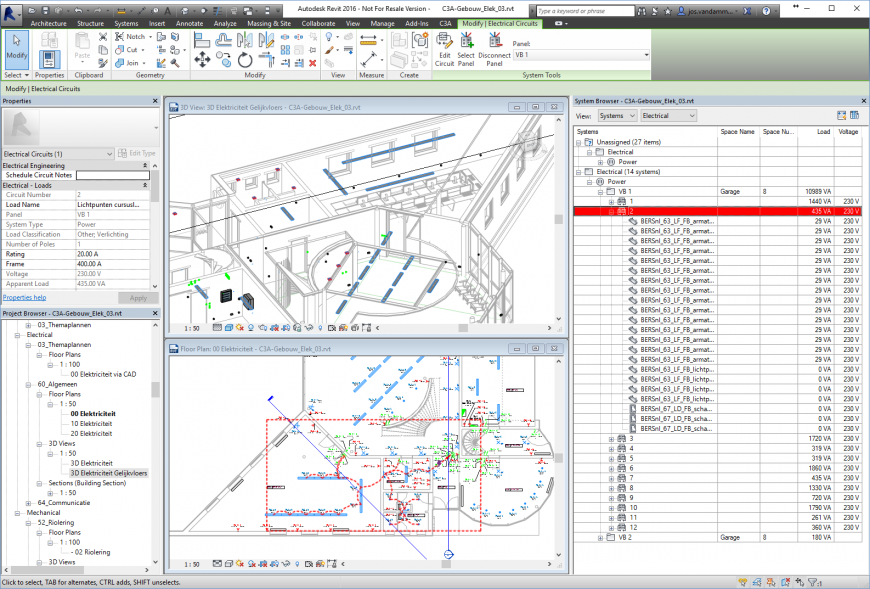Toggle Shadows in 3D view control bar
The image size is (870, 589).
(x=251, y=328)
